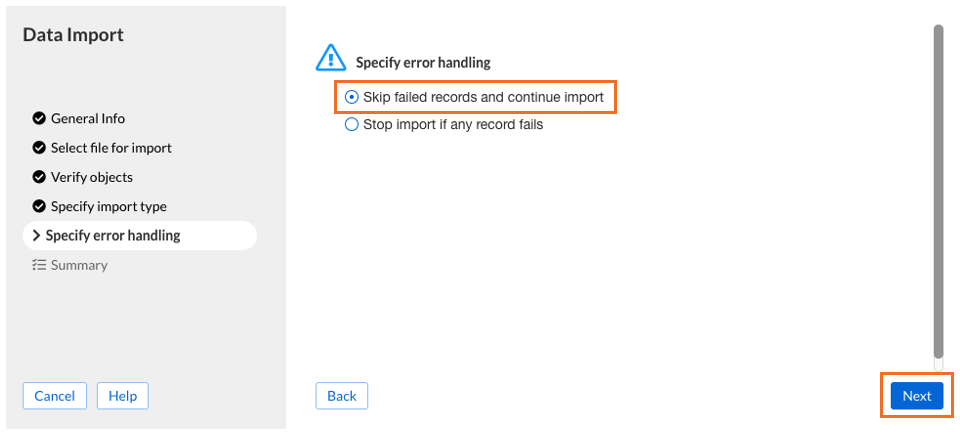
Task: Click the vertical scrollbar thumb
Action: pos(938,191)
